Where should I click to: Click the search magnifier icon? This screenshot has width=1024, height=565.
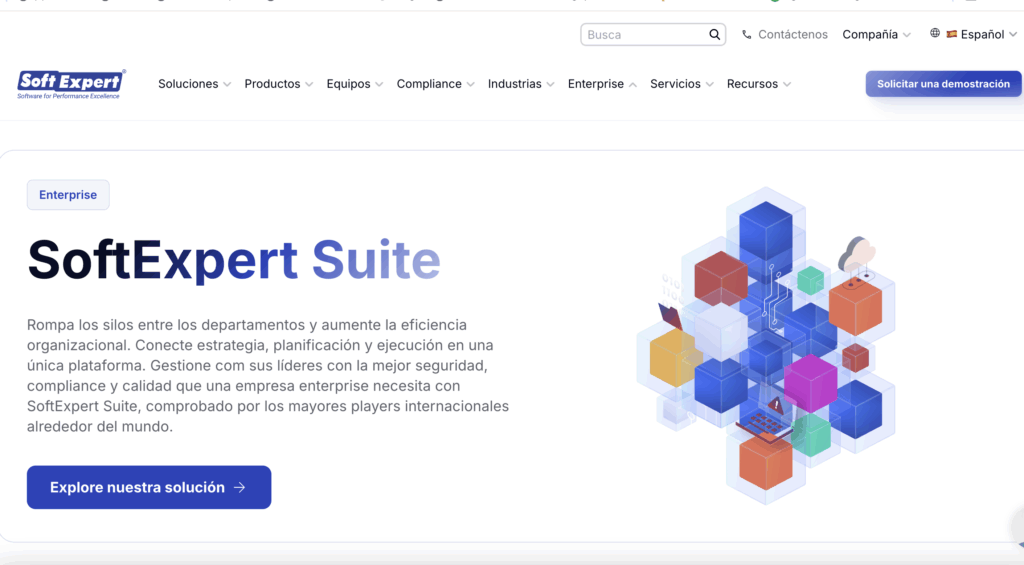tap(714, 35)
